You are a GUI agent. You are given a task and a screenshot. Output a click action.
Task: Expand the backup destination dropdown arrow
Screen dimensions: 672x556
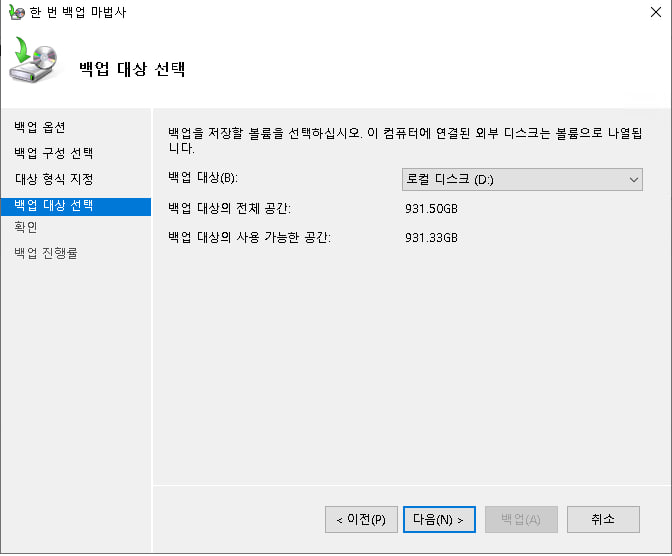pos(633,179)
